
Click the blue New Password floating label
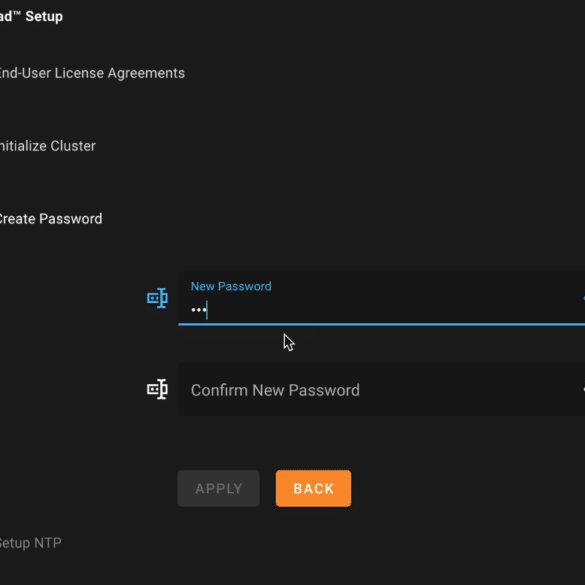(231, 287)
